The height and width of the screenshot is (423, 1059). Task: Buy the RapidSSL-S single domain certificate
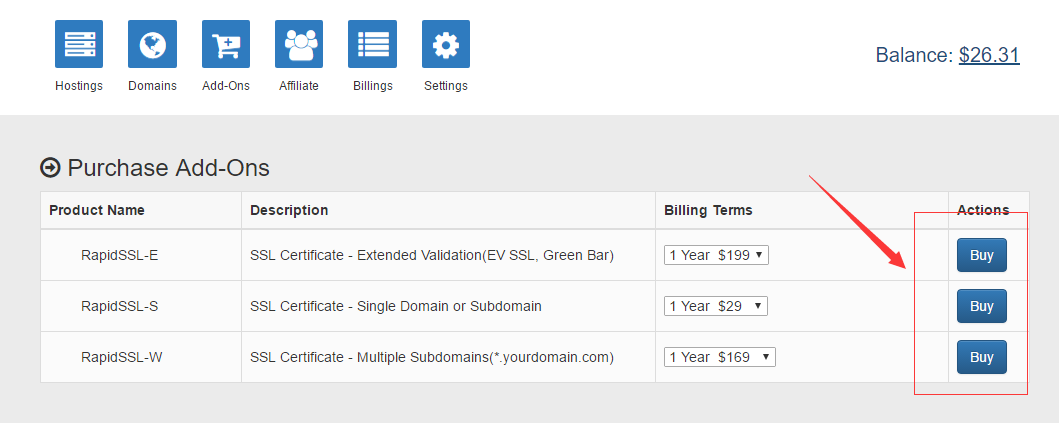(981, 306)
